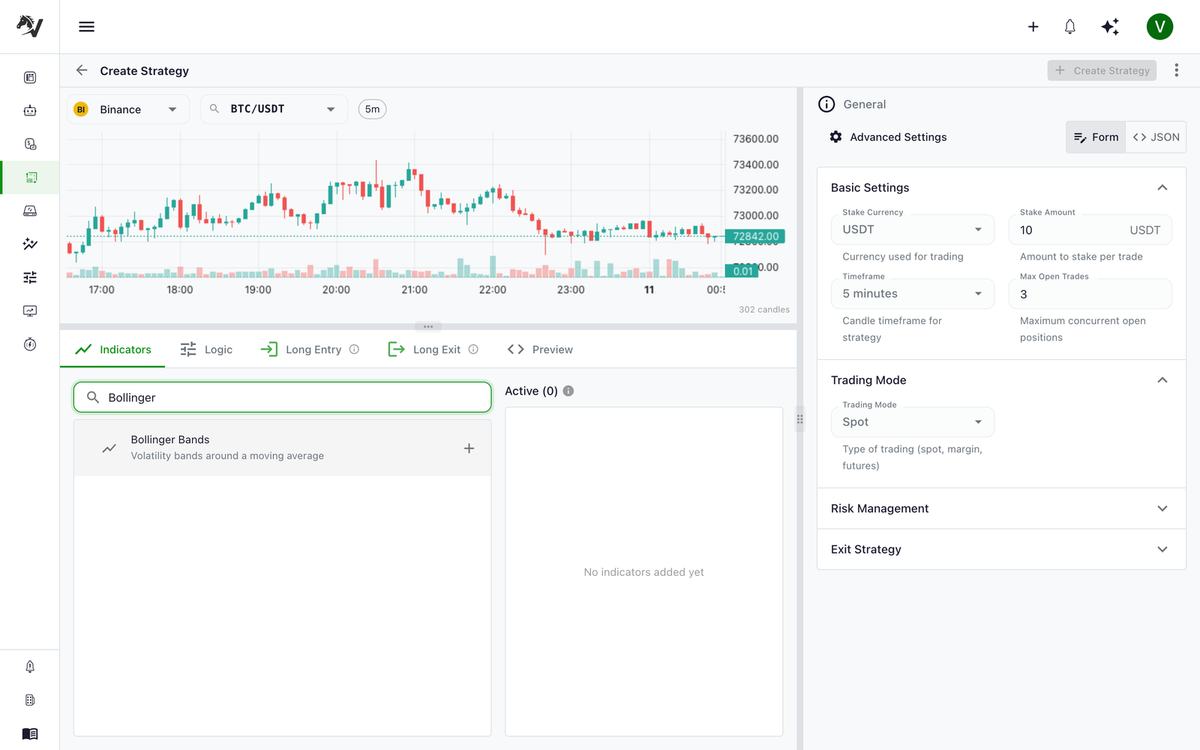Focus the indicator search field containing Bollinger

pyautogui.click(x=283, y=397)
